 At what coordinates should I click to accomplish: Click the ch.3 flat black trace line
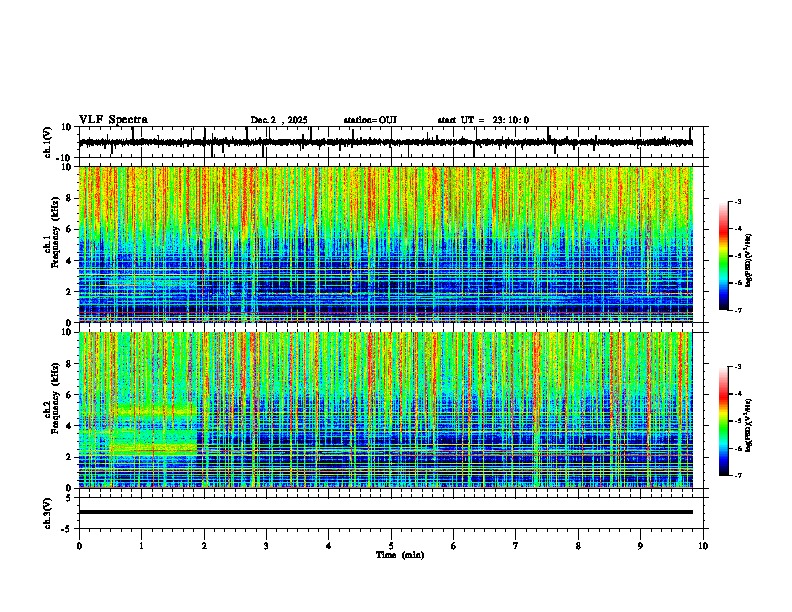[385, 512]
